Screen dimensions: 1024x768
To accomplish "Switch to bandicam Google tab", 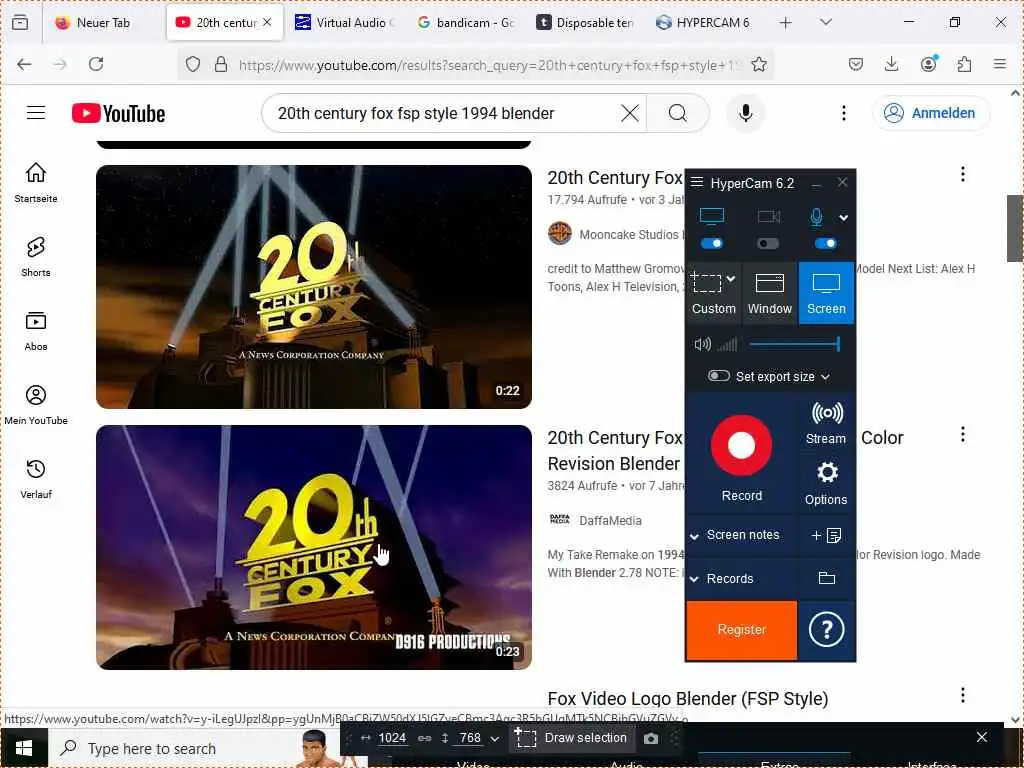I will (466, 22).
